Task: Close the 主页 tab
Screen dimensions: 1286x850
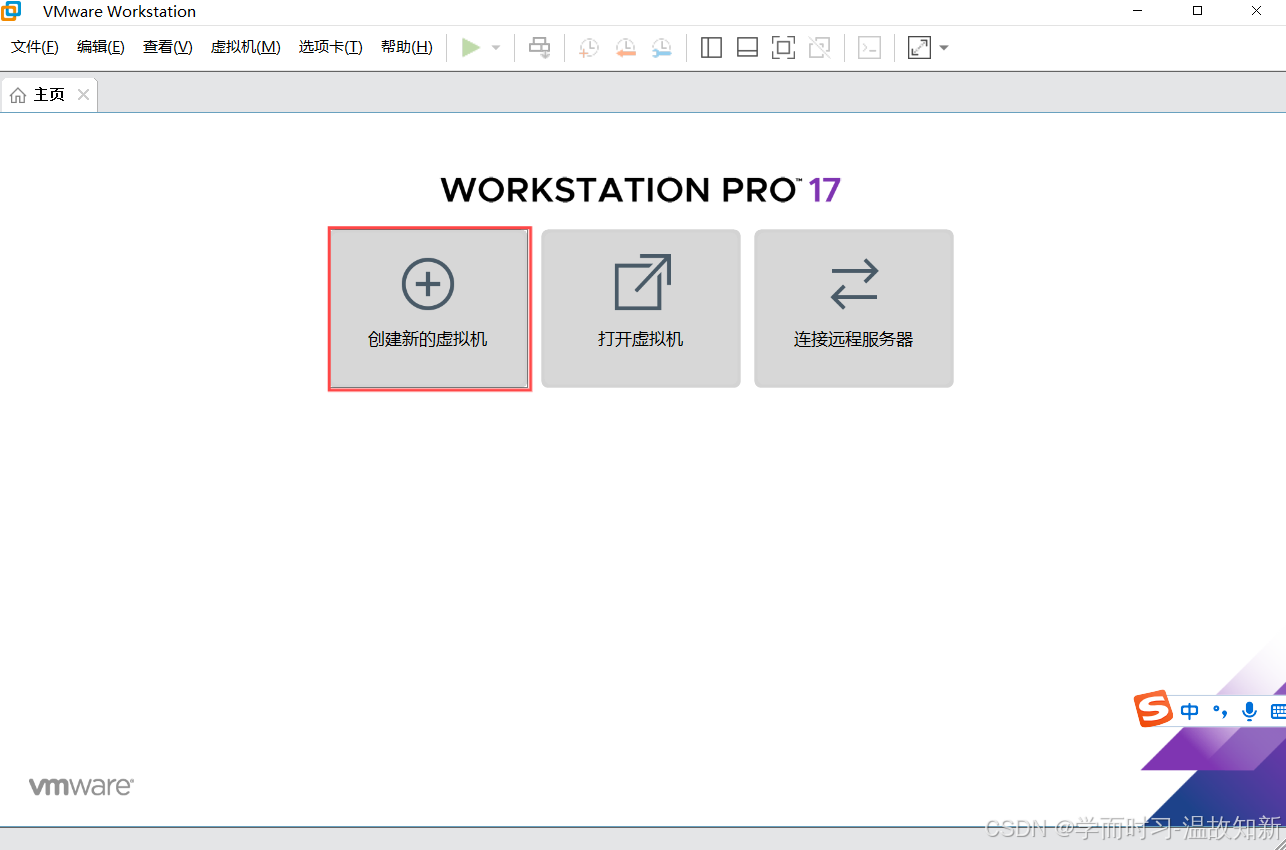Action: pyautogui.click(x=84, y=95)
